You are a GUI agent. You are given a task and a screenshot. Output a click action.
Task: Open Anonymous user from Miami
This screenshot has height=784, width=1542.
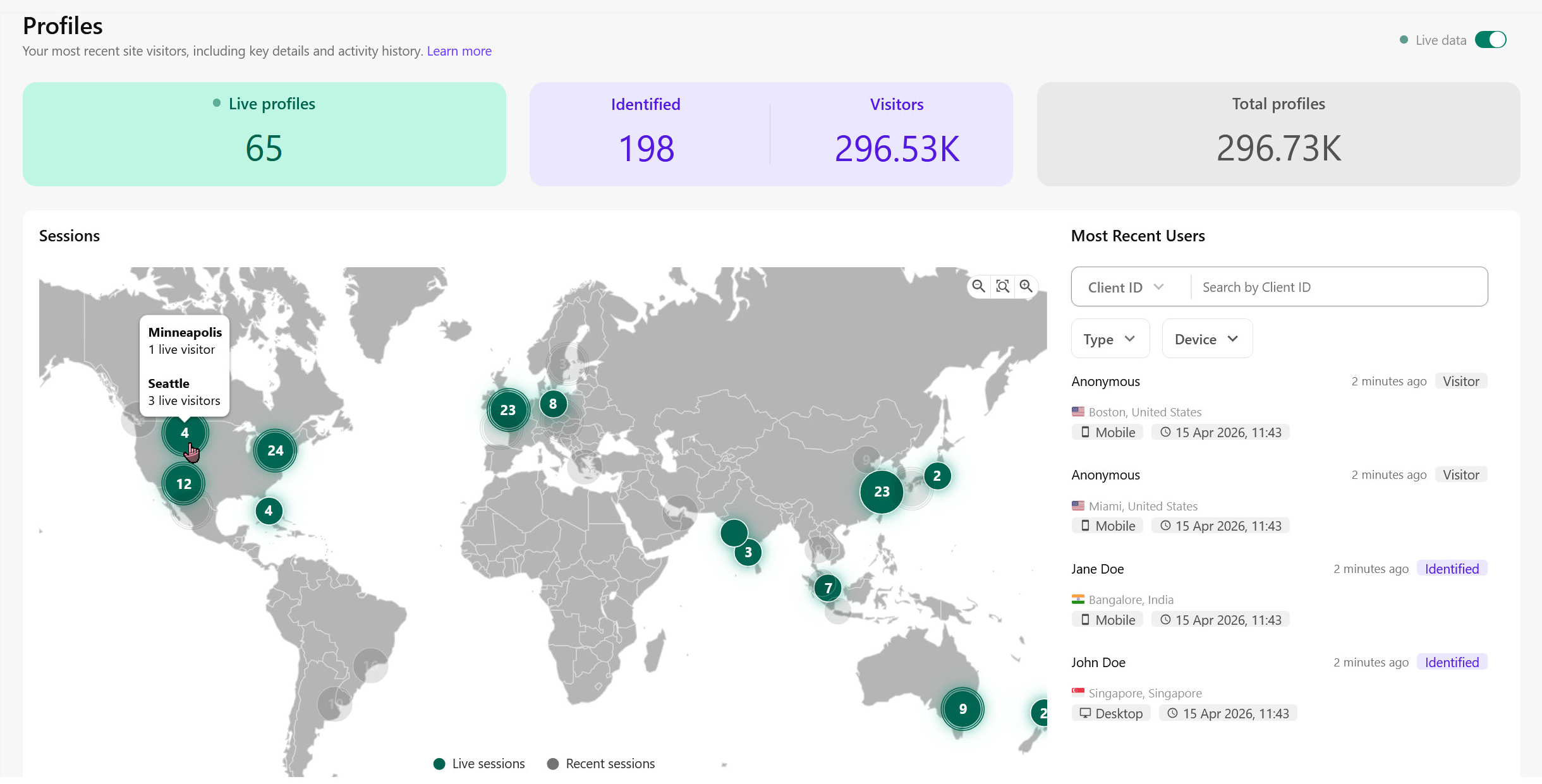point(1279,500)
